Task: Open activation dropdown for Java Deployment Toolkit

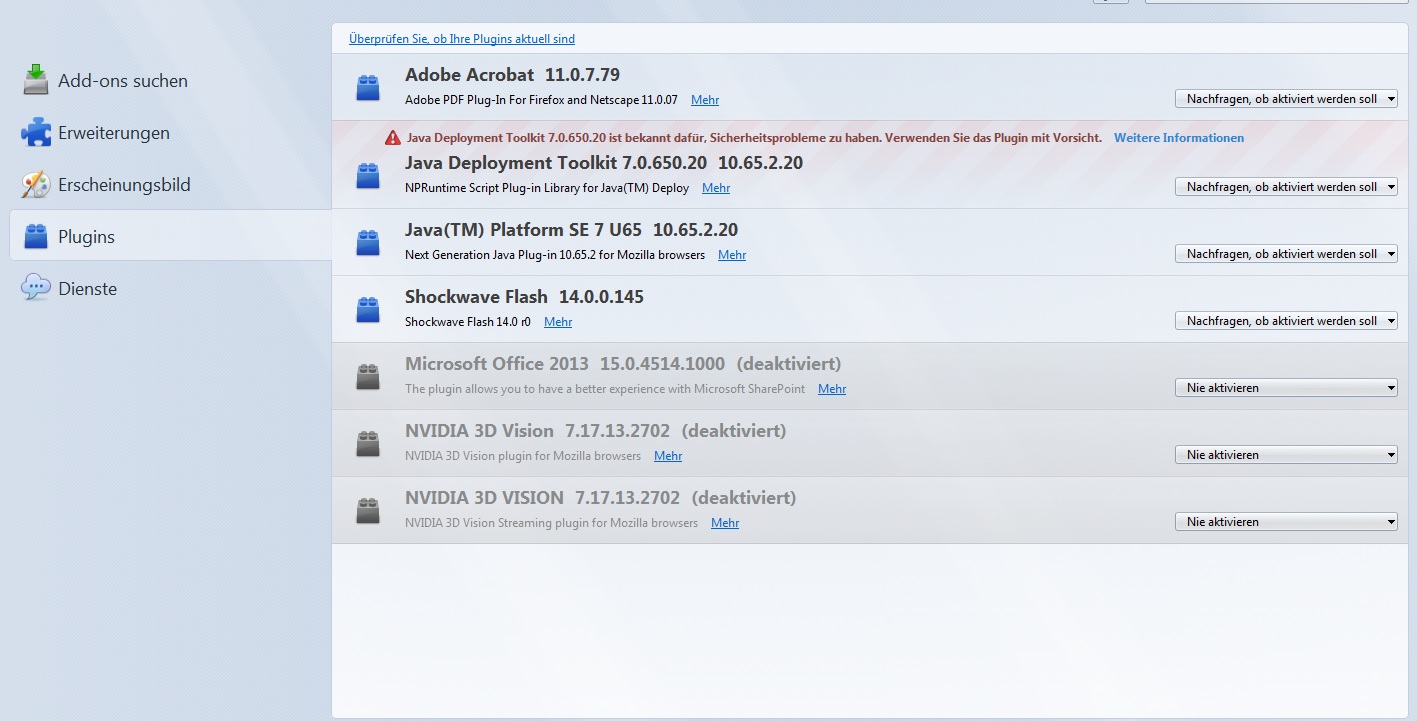Action: 1285,187
